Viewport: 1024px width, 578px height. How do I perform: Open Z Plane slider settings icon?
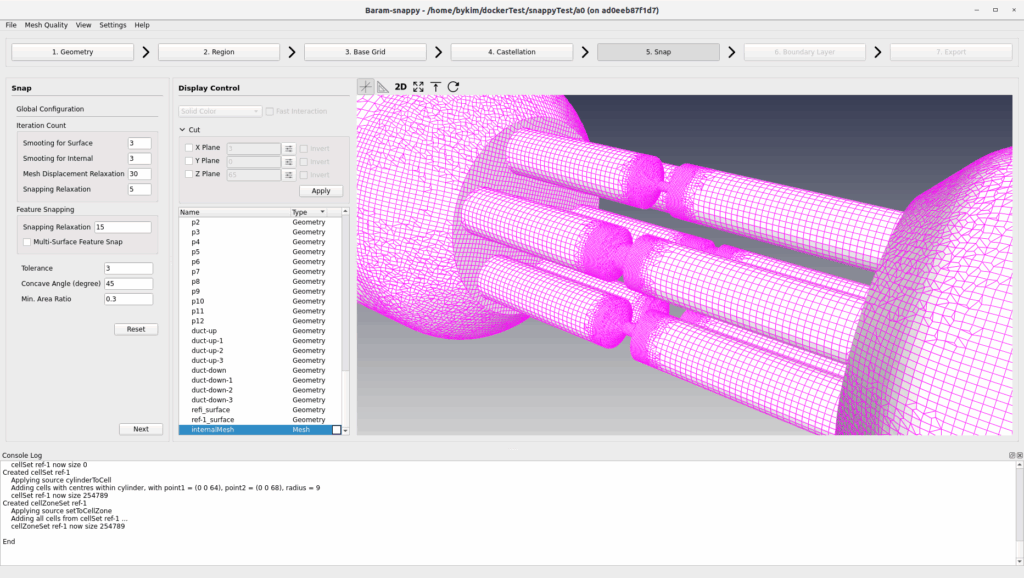pyautogui.click(x=288, y=174)
